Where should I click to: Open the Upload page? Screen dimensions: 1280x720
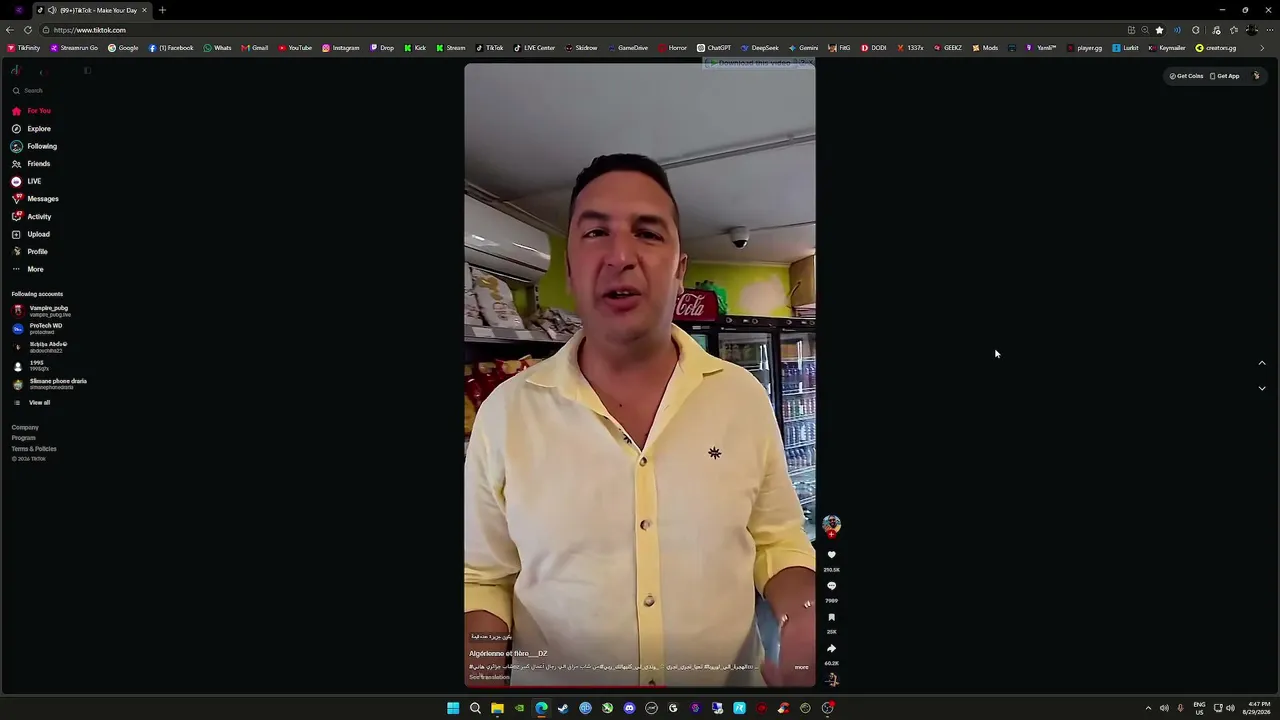(31, 234)
